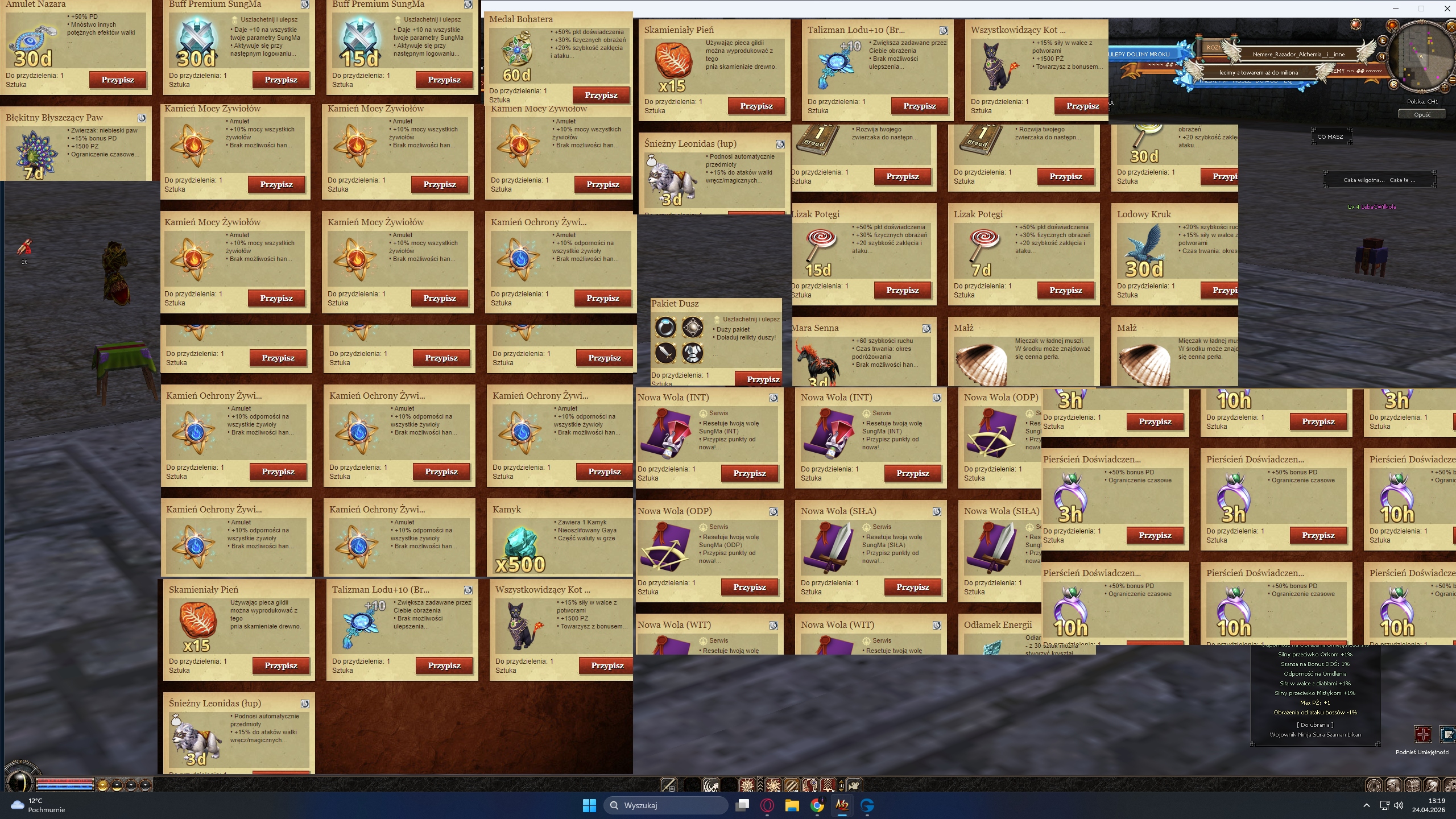Open info icon on Mara Senna card

[x=926, y=329]
